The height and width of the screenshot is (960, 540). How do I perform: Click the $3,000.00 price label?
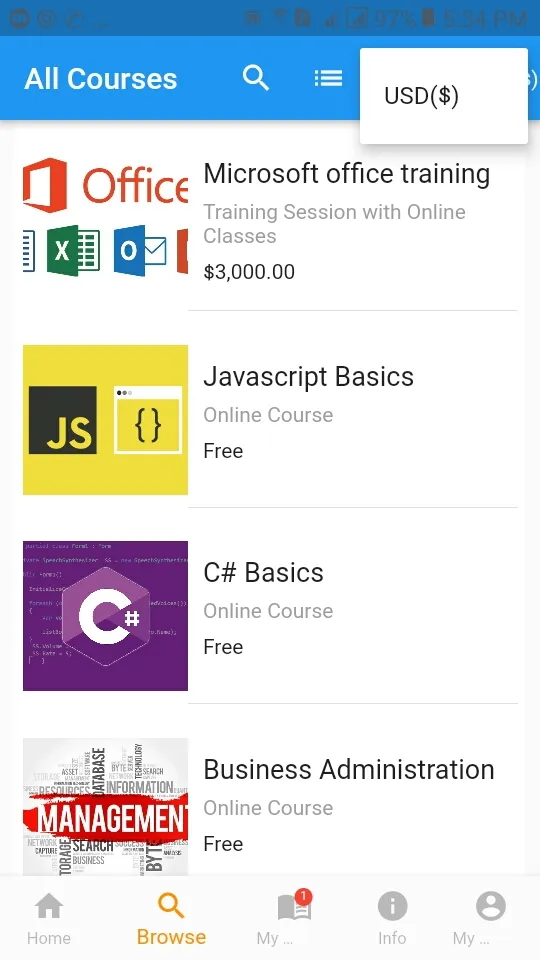coord(249,272)
